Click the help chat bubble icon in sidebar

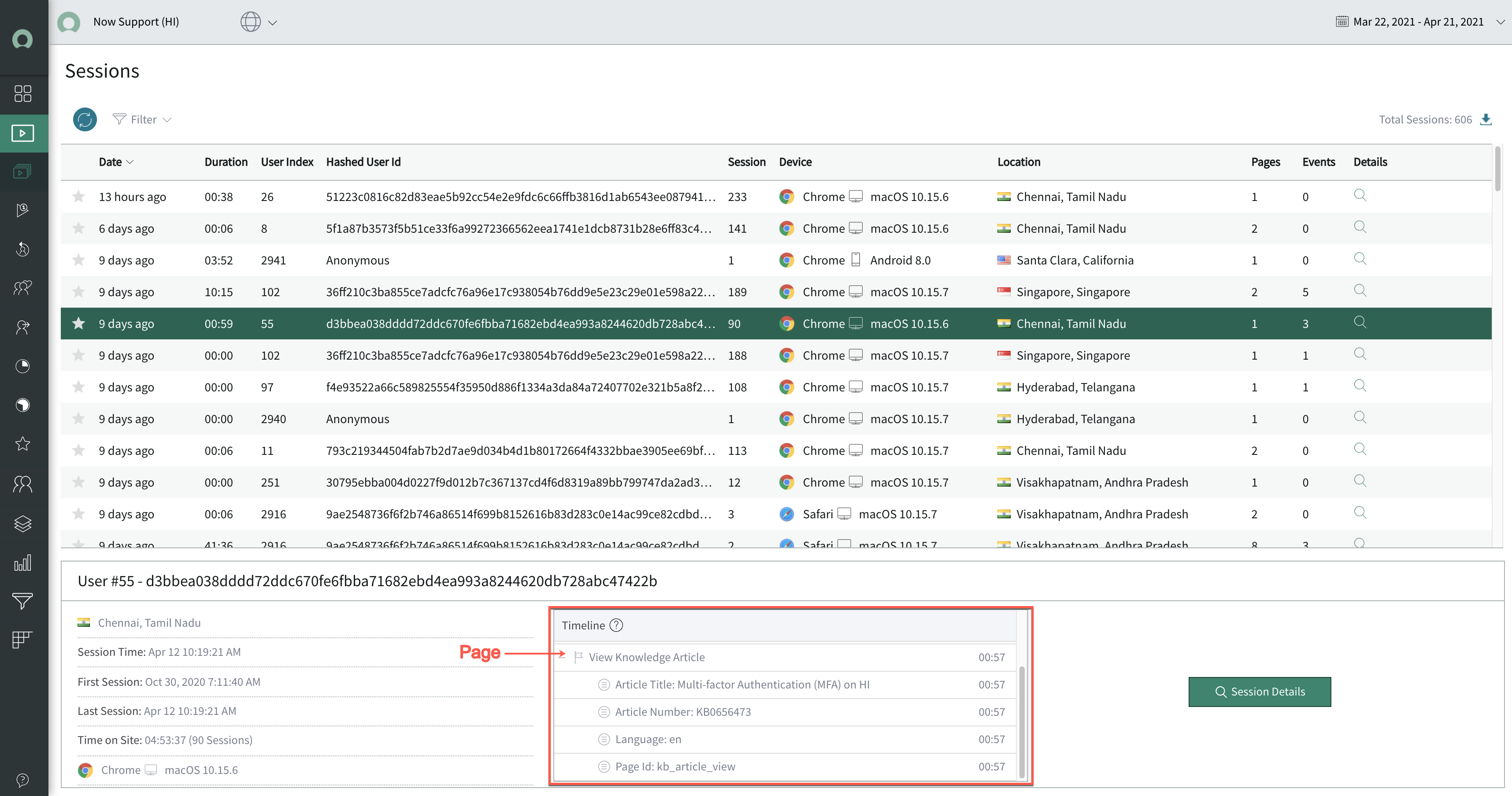point(23,780)
